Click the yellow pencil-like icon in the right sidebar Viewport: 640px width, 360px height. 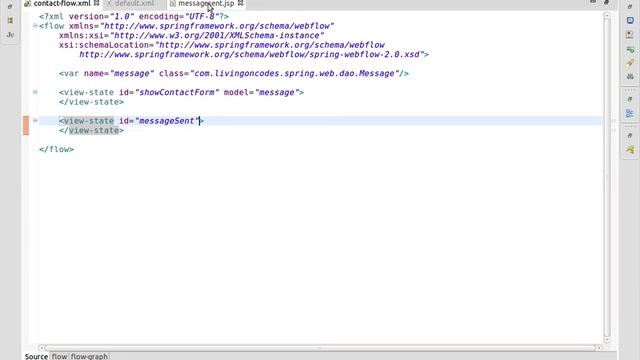coord(630,63)
